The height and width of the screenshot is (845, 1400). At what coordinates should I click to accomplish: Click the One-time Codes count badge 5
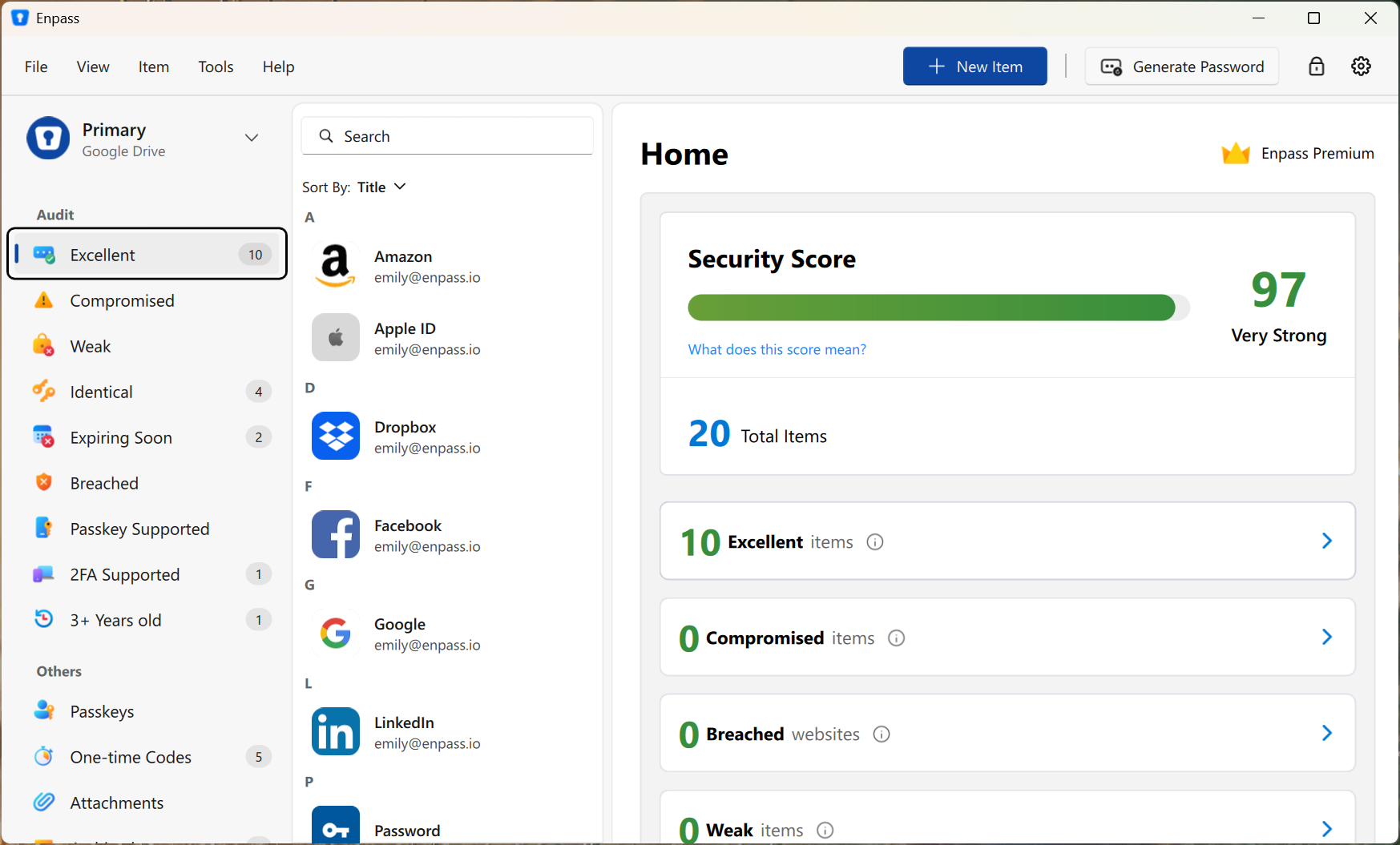258,757
